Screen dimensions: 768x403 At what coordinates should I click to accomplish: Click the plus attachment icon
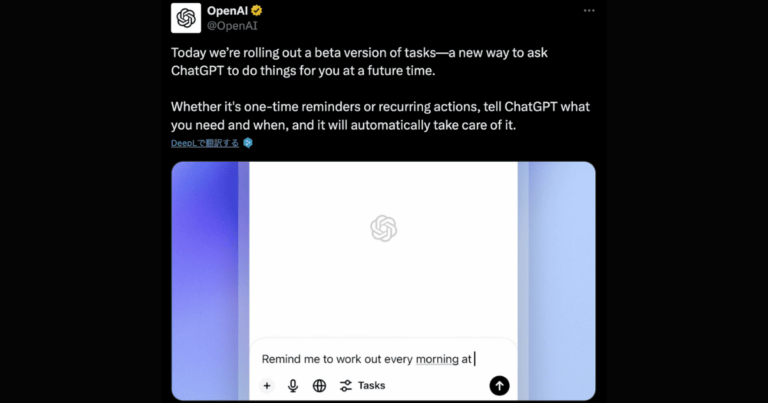coord(267,385)
